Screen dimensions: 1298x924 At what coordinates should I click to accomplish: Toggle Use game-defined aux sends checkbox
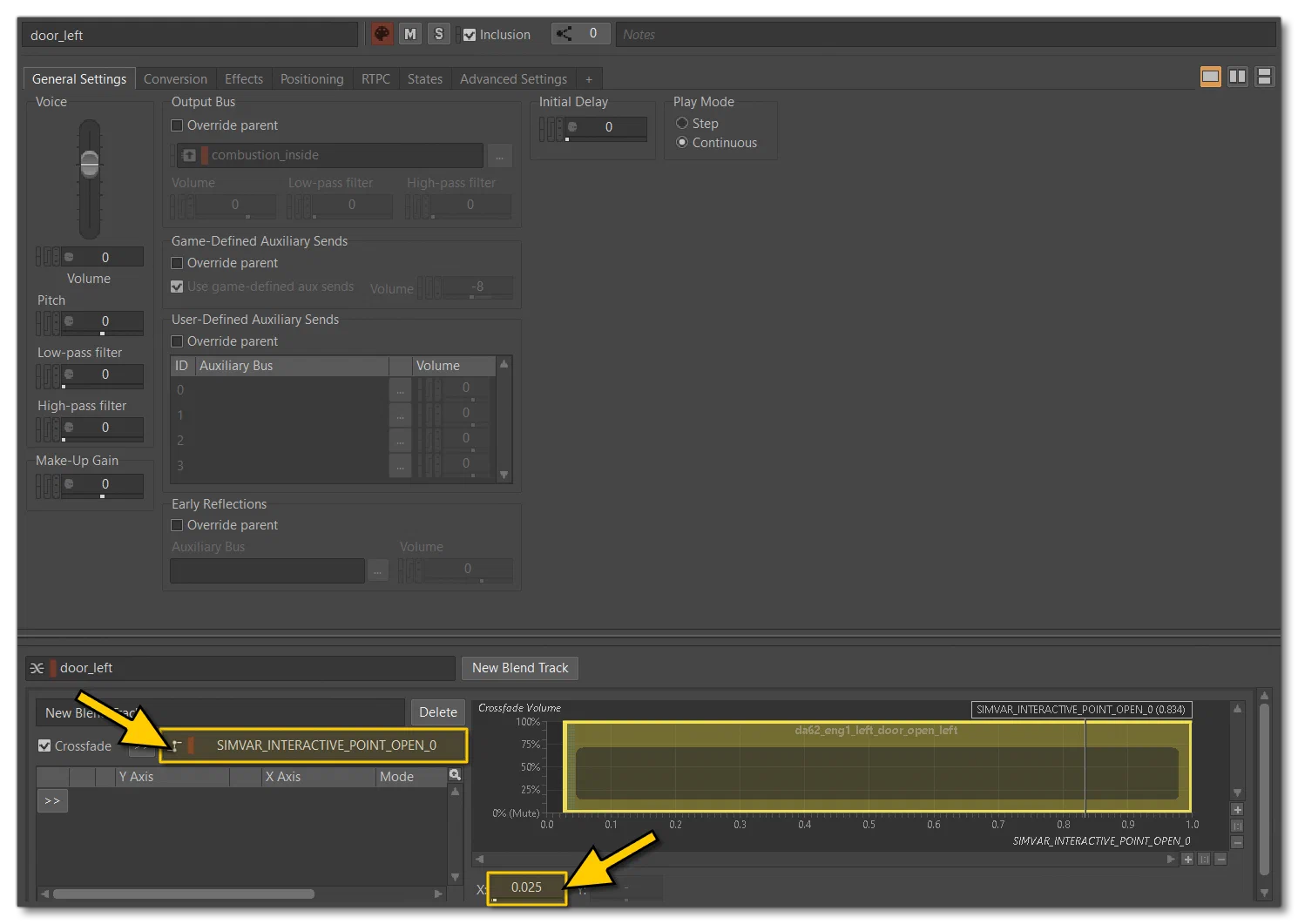point(177,287)
